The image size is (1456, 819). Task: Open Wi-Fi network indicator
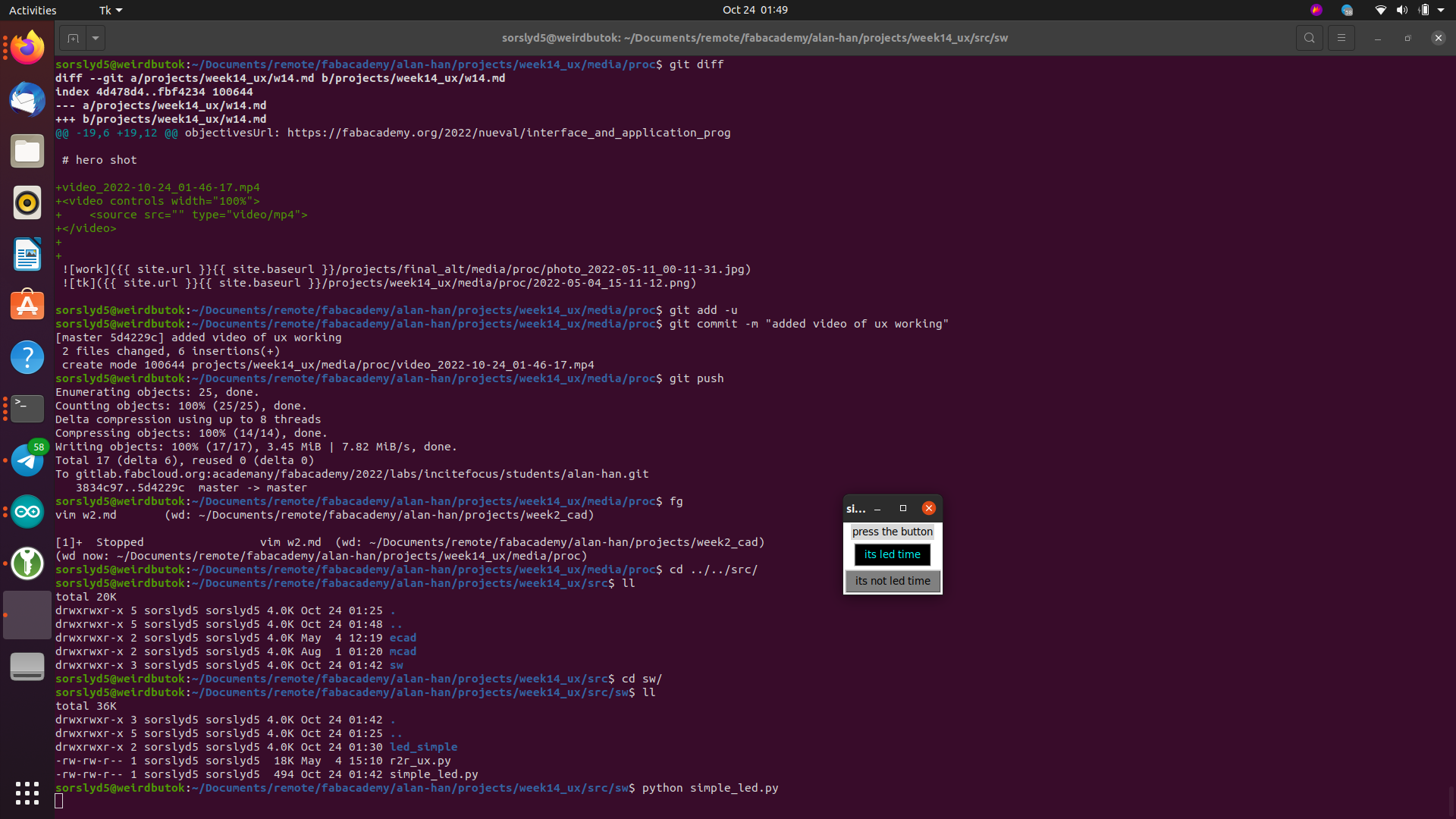point(1380,10)
